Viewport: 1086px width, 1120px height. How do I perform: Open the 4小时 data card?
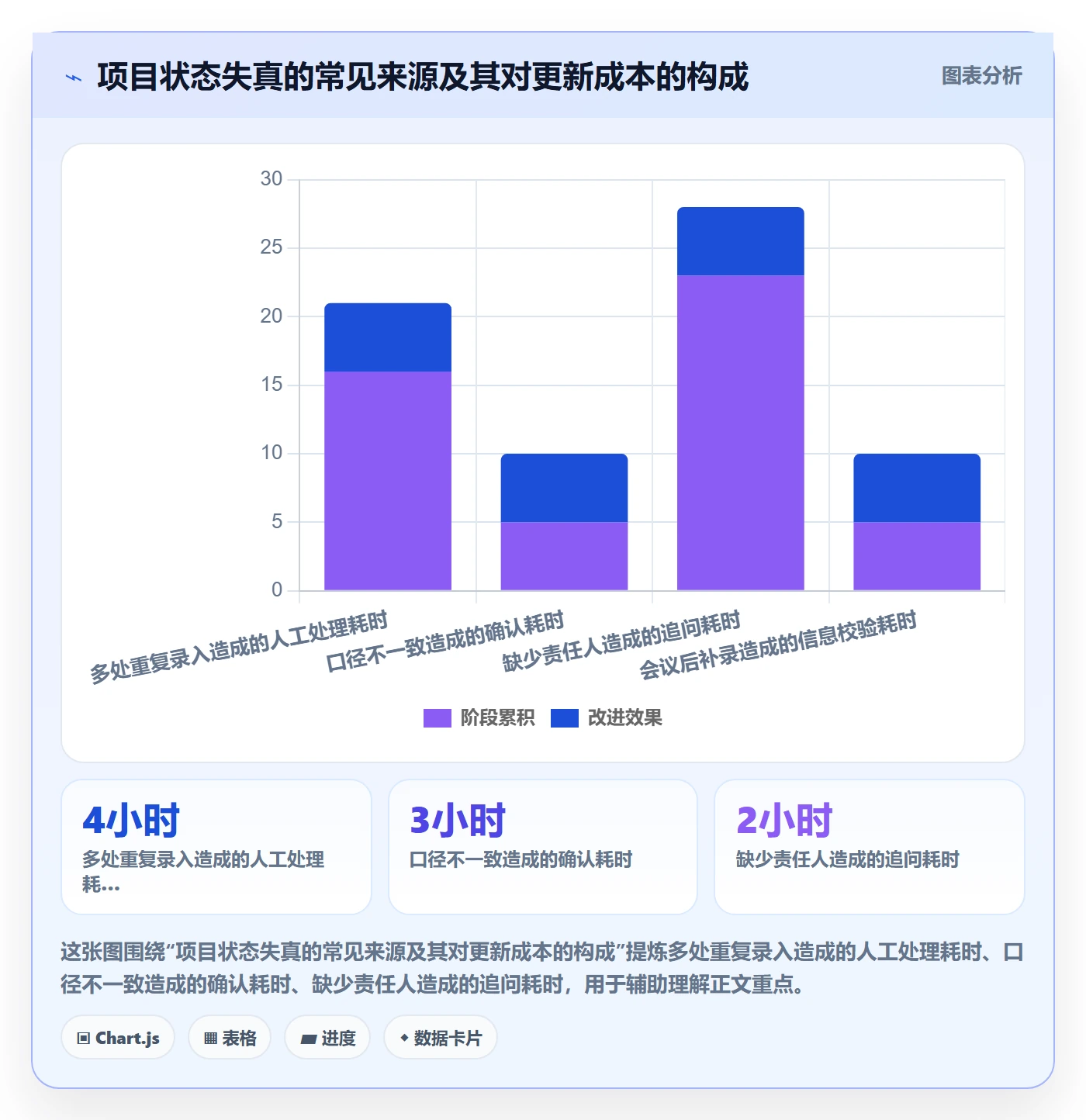216,847
